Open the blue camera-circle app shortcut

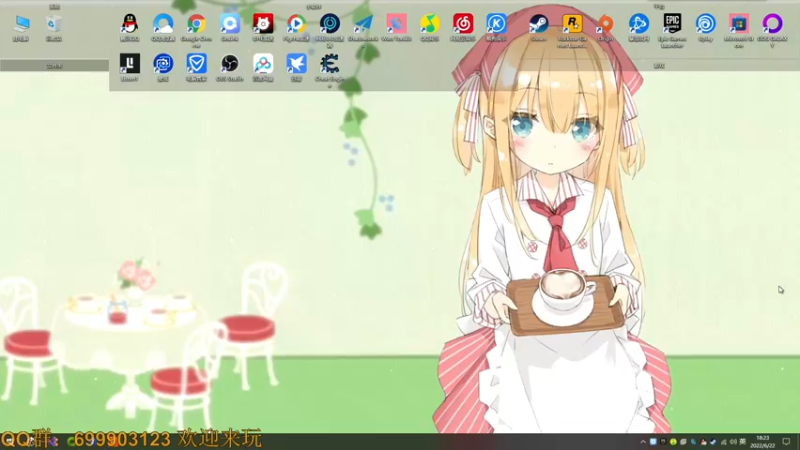(163, 68)
